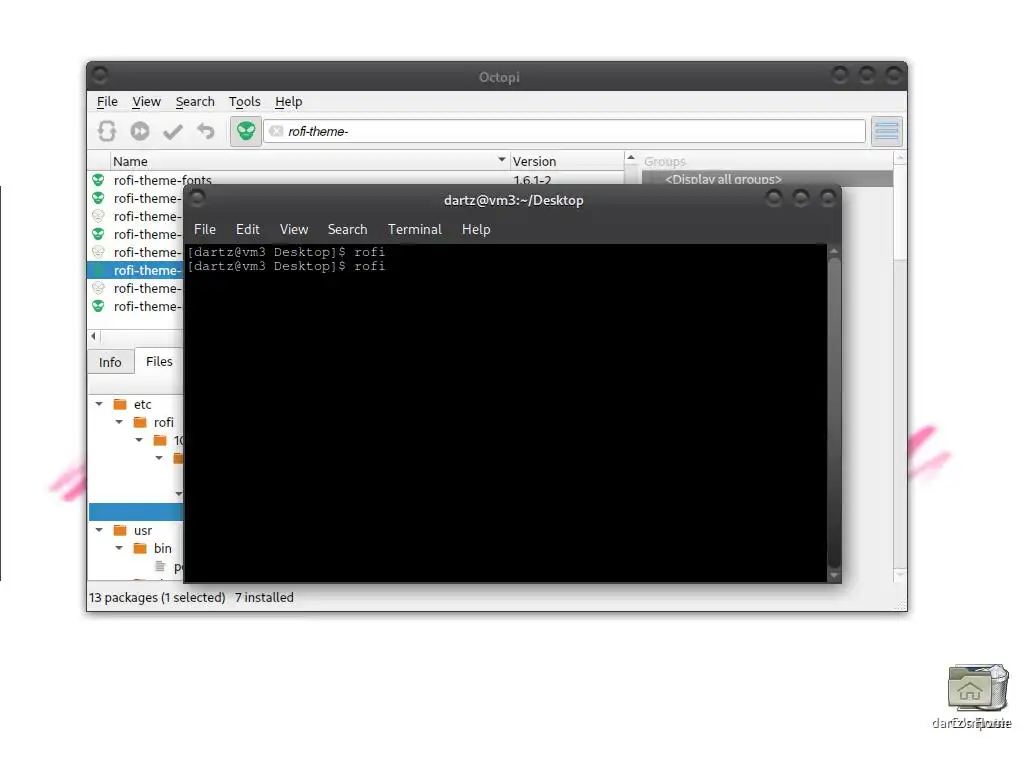Click the second rofi command line in terminal
Viewport: 1024px width, 768px height.
point(286,266)
